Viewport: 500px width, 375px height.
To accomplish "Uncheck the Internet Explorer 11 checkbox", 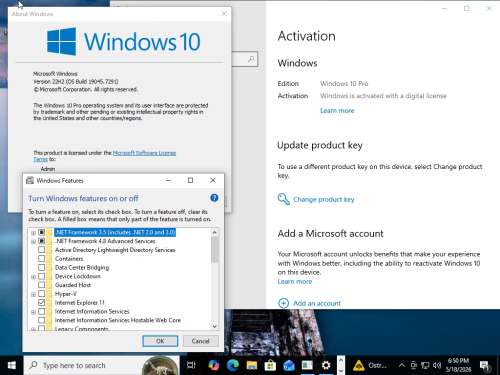I will (41, 302).
